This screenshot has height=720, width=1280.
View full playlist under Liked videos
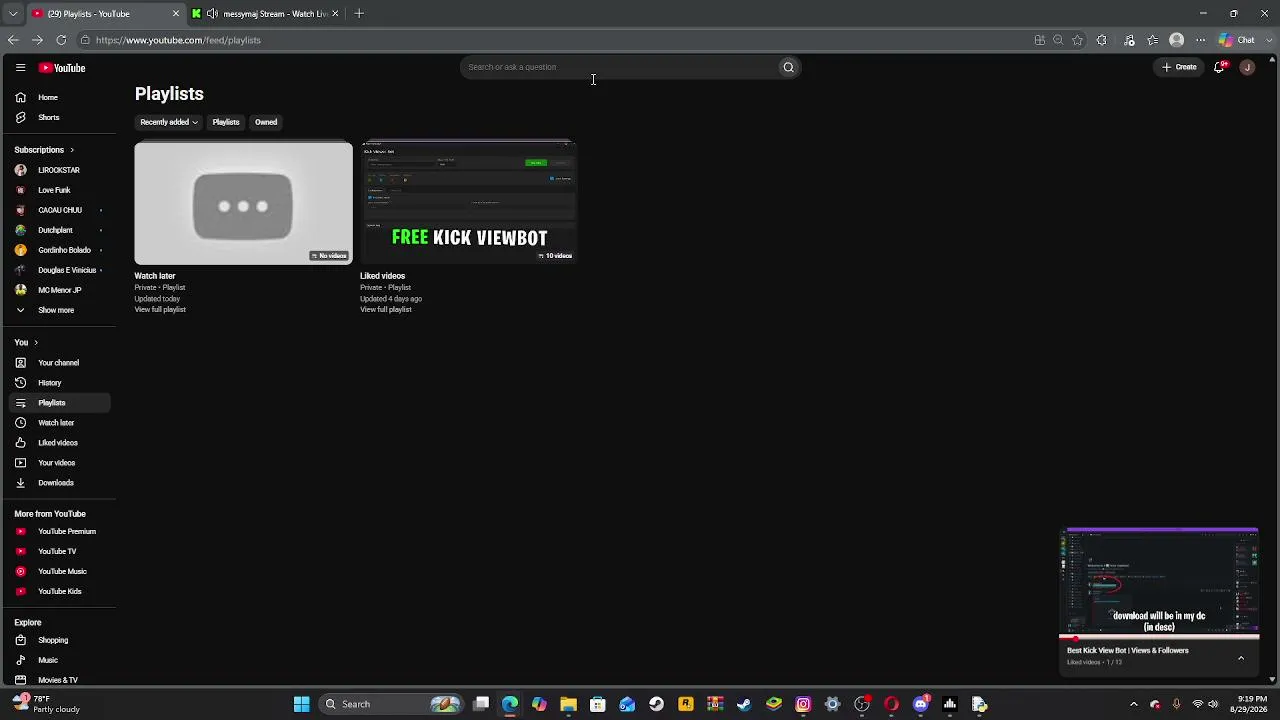(386, 309)
